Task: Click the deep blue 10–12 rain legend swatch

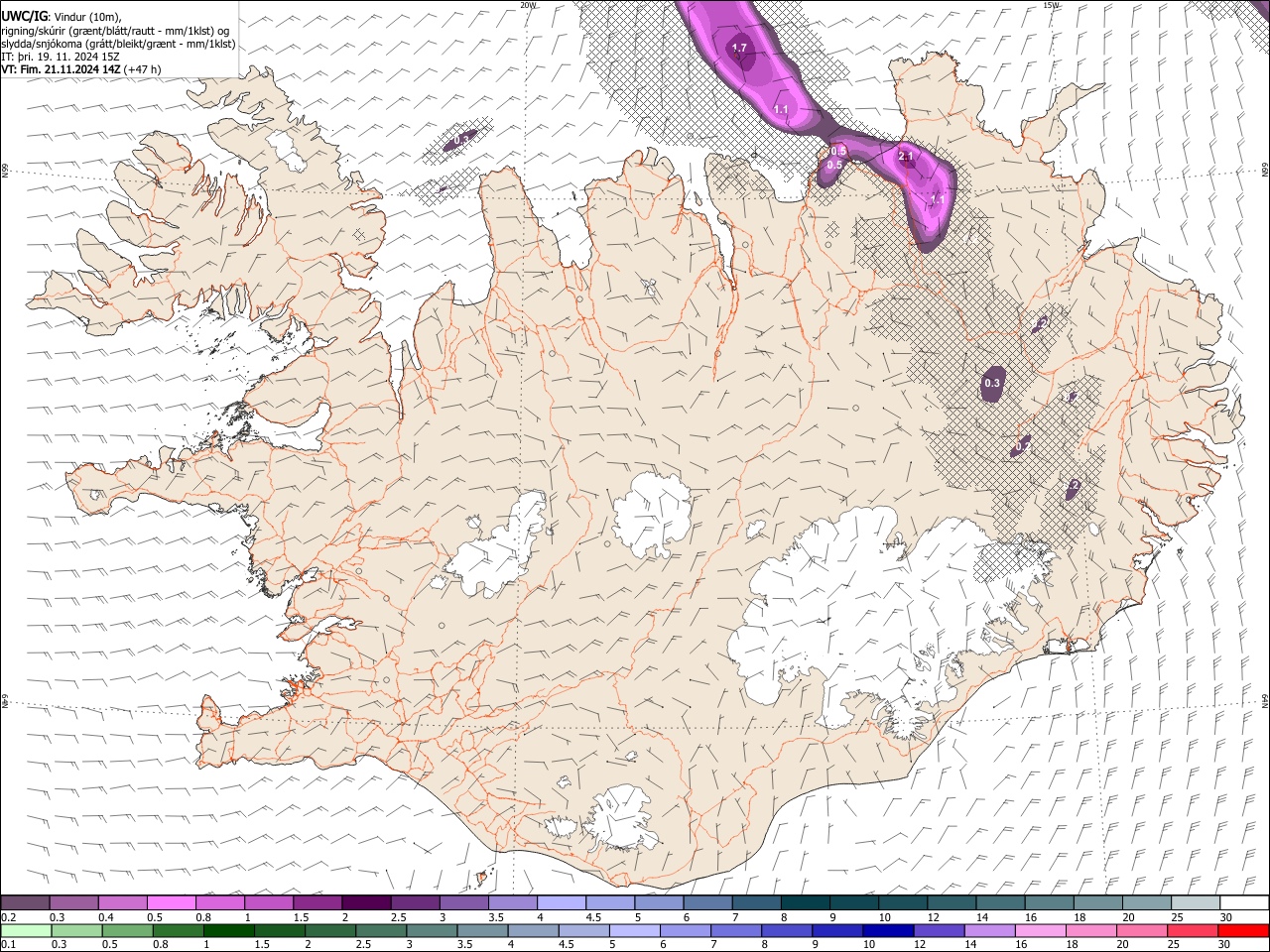Action: (887, 930)
